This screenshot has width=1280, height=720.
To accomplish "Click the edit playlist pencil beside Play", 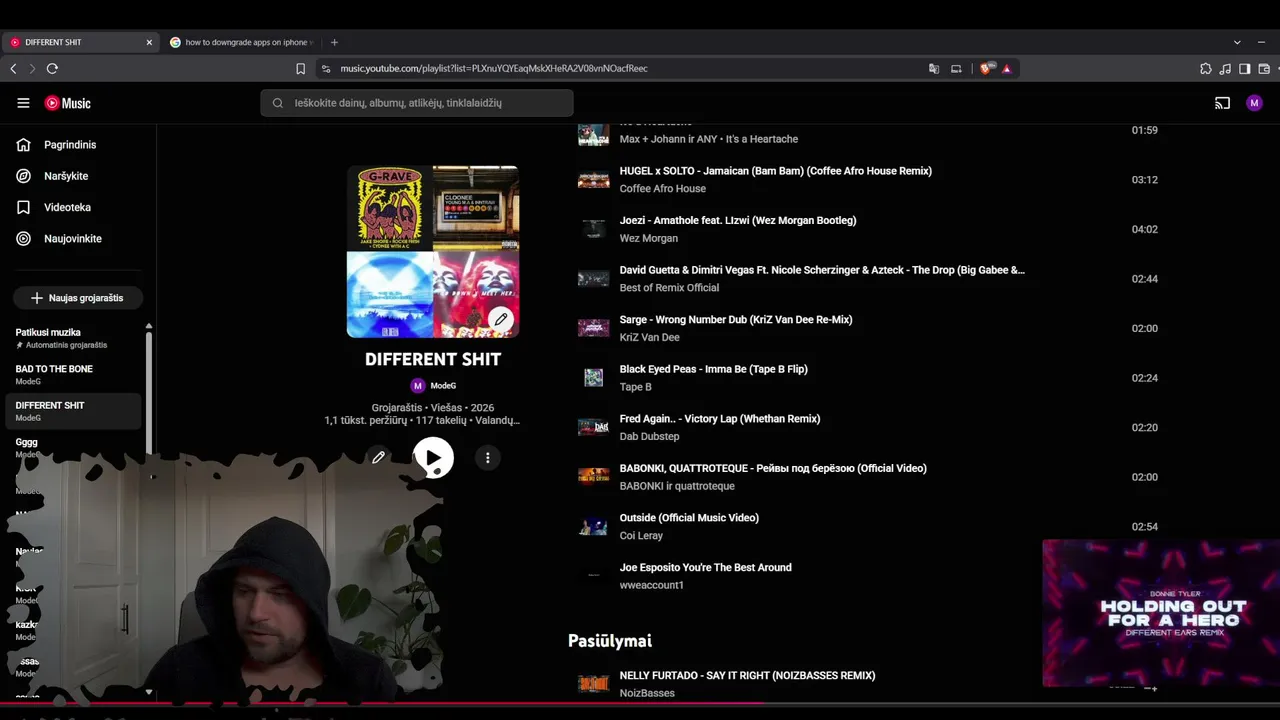I will coord(378,458).
